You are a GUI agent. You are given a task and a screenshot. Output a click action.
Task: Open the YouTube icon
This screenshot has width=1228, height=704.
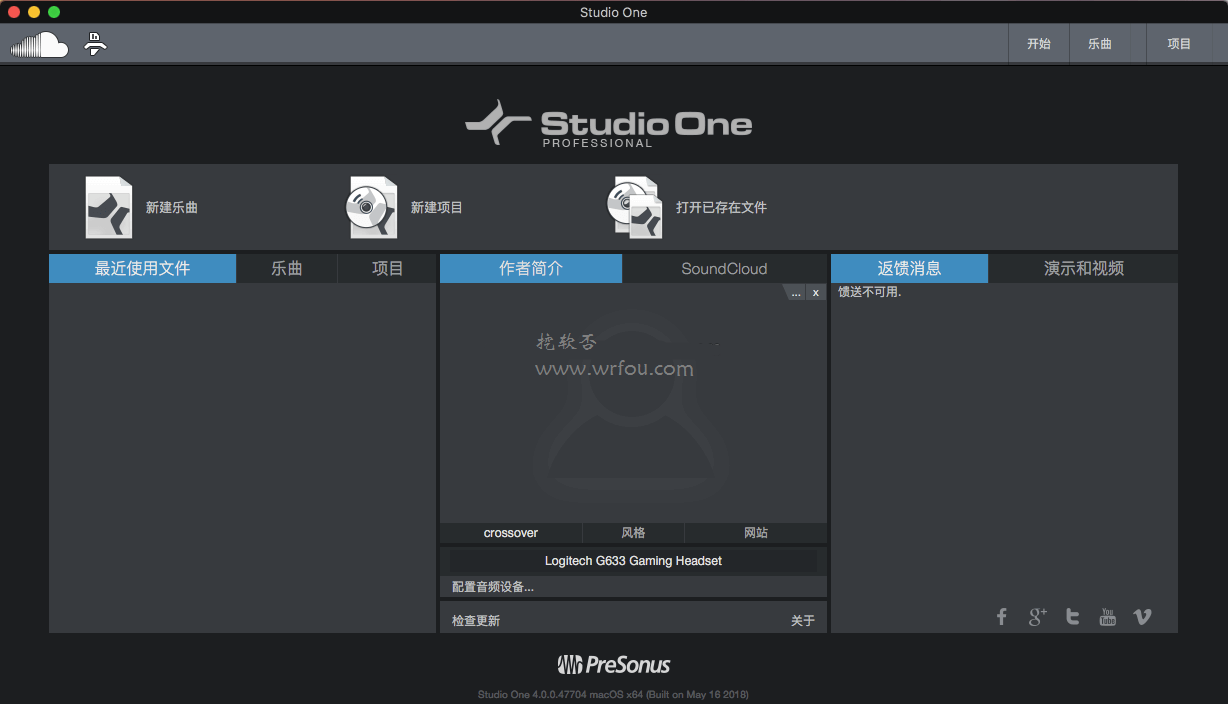pos(1107,617)
